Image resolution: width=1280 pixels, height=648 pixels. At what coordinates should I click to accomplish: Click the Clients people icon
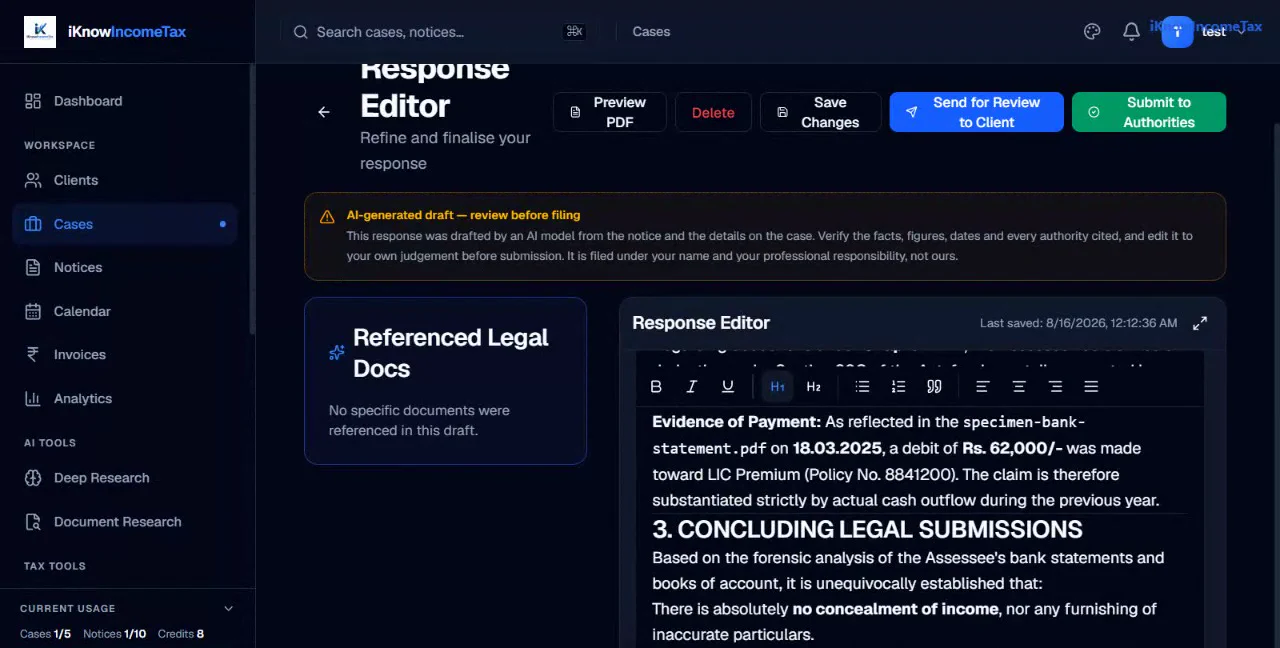33,180
